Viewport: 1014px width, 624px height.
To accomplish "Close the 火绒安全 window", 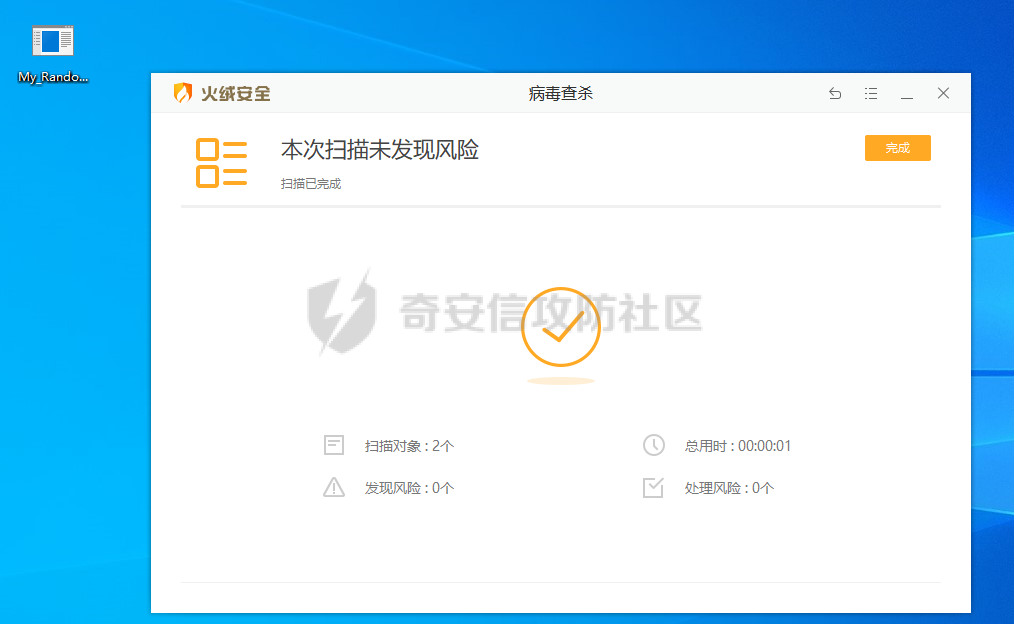I will click(x=944, y=93).
